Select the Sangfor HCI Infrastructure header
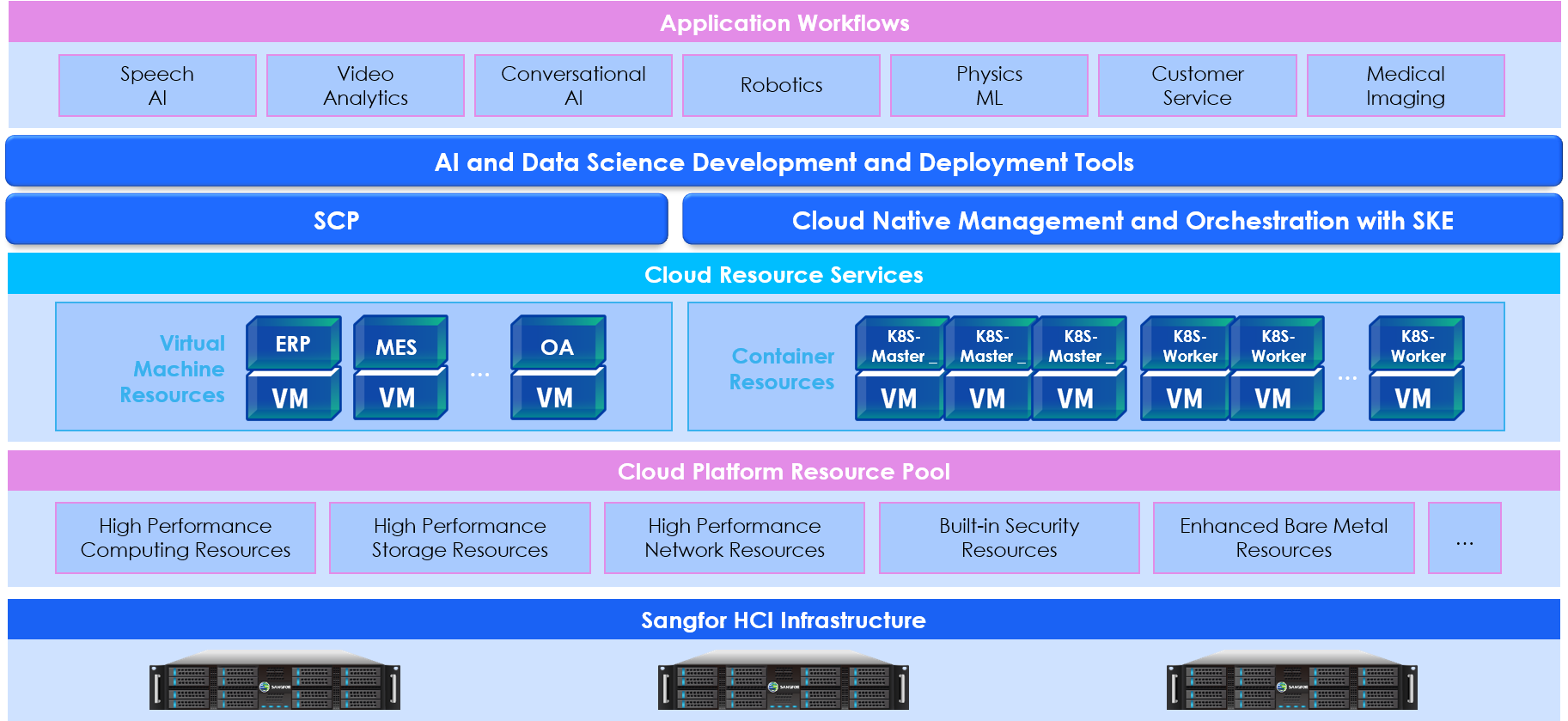 pos(784,620)
